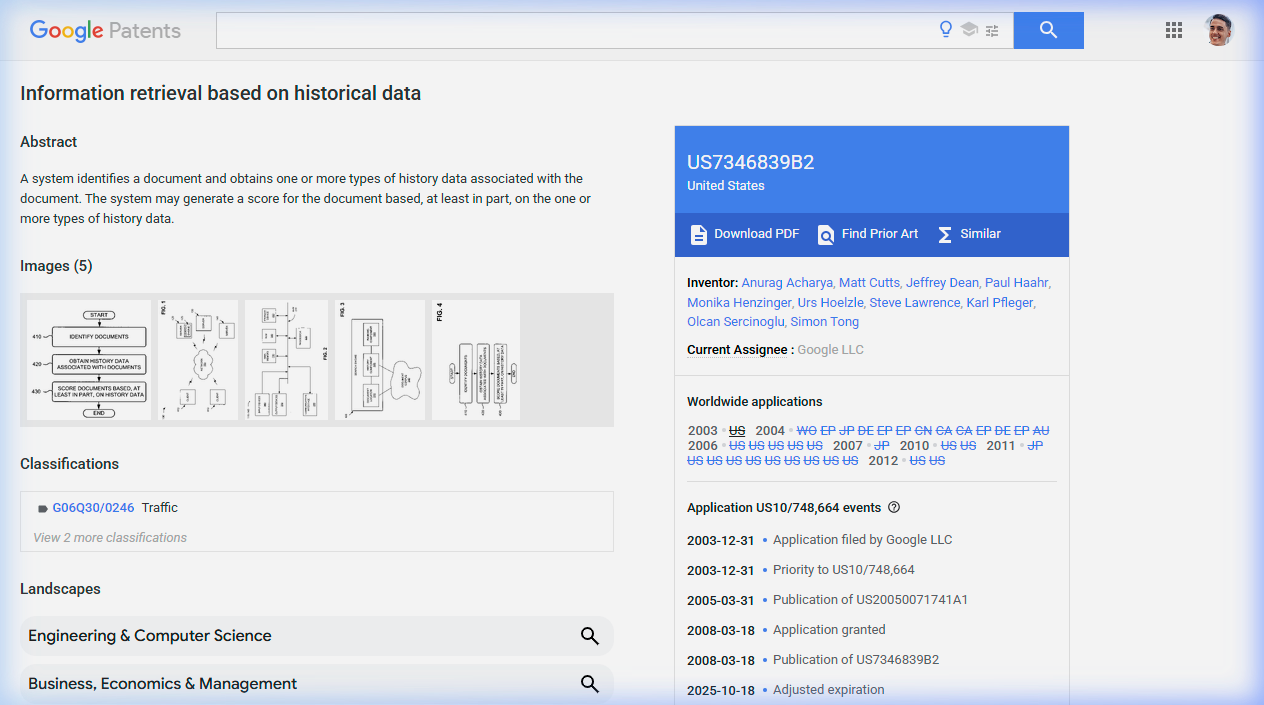Open inventor Simon Tong link
Viewport: 1264px width, 705px height.
pyautogui.click(x=825, y=322)
